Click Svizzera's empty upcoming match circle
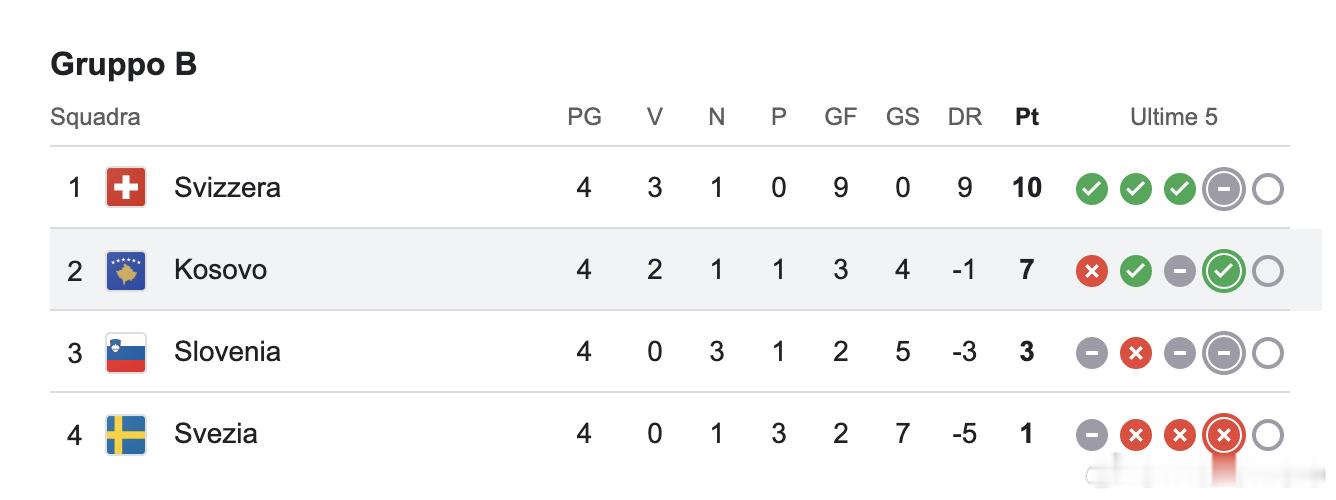The image size is (1336, 500). [1268, 189]
